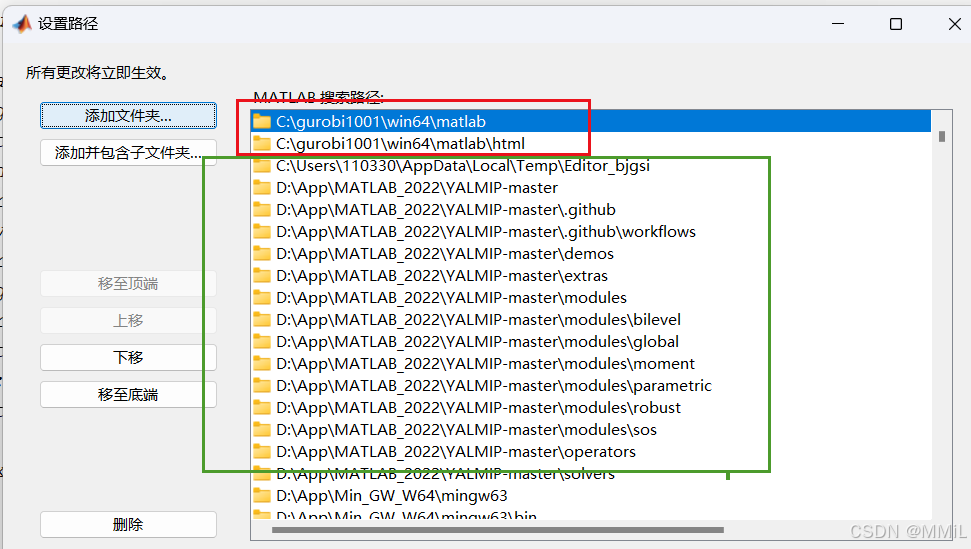Click folder icon of modules\robust row
Screen dimensions: 971x549
262,407
